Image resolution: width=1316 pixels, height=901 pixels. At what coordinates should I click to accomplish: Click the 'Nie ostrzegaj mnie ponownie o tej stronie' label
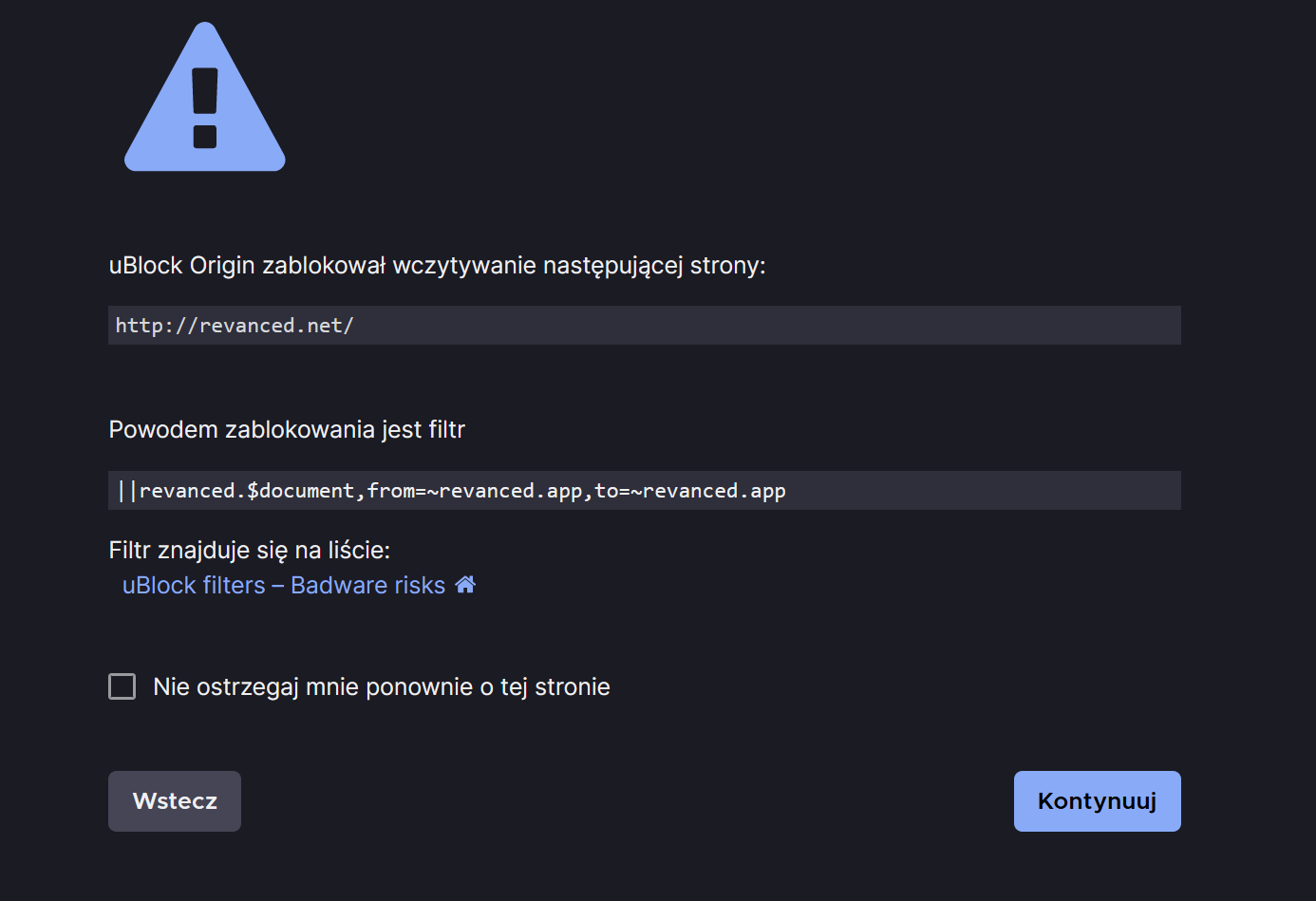point(381,686)
